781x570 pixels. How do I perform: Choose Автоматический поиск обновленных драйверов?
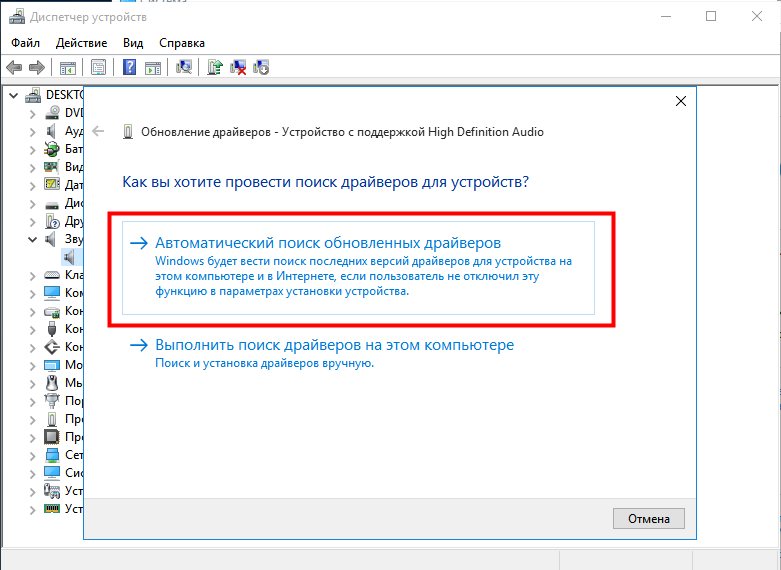(x=359, y=268)
